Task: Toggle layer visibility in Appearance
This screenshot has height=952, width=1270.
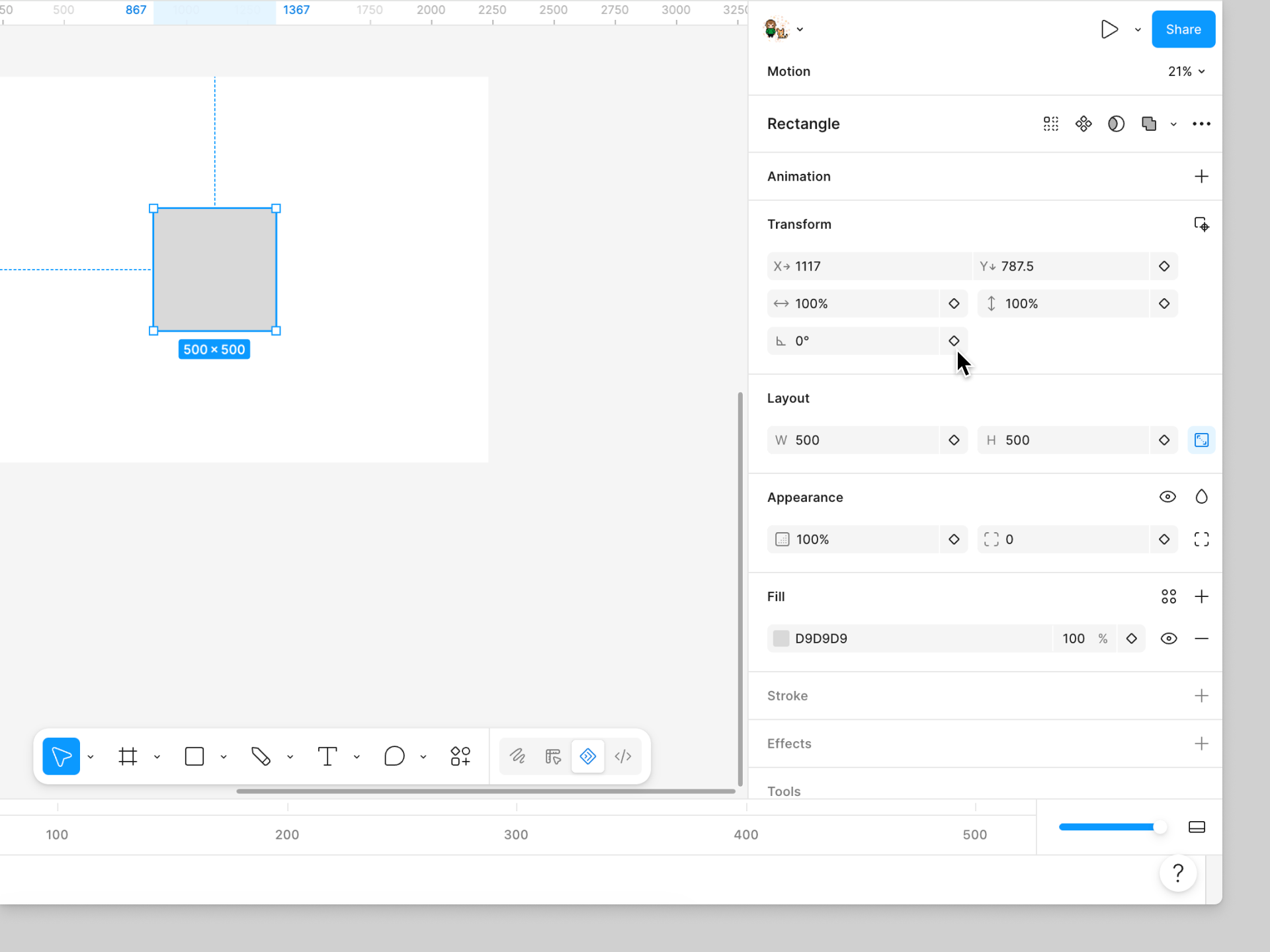Action: [1167, 497]
